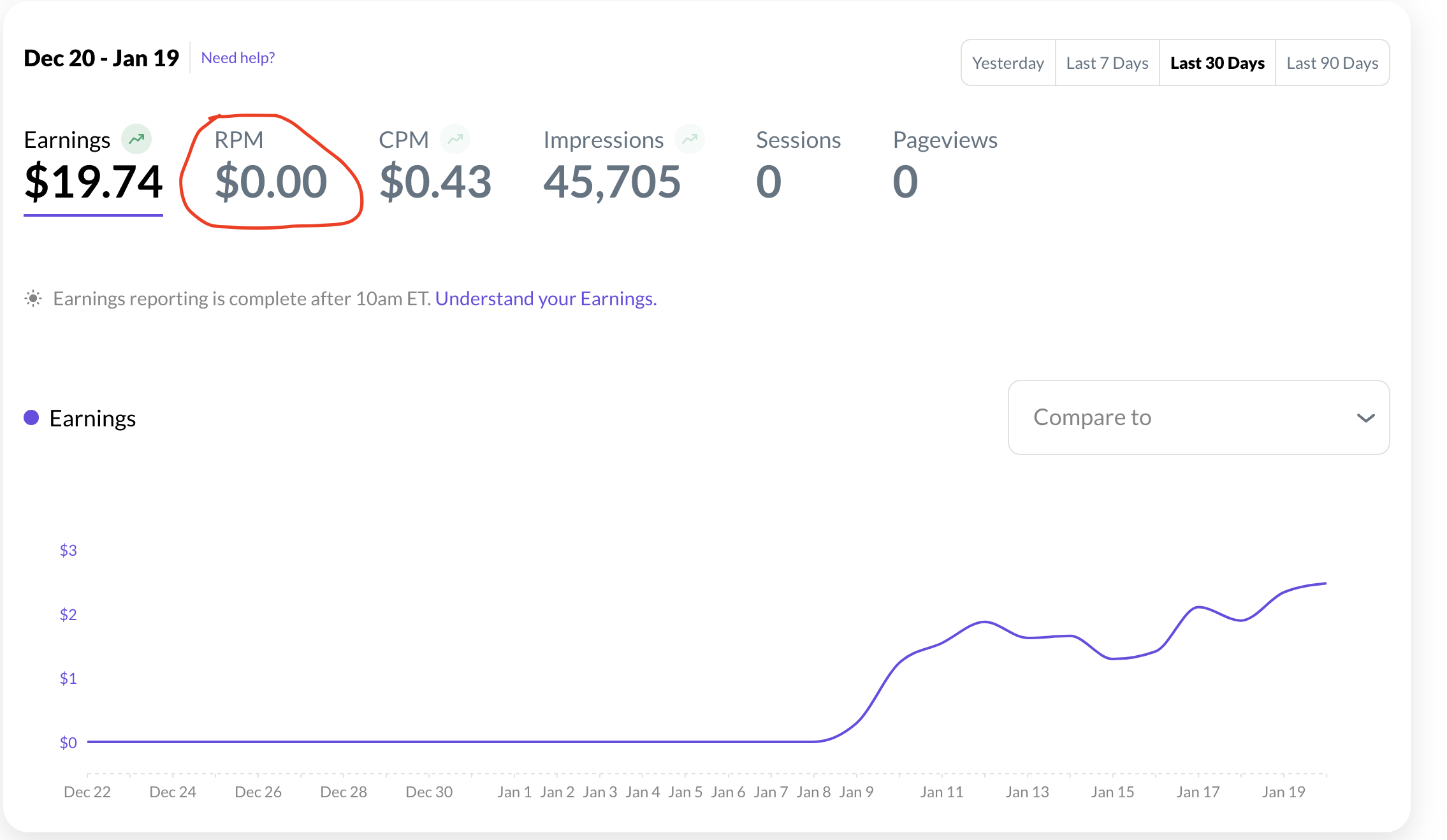Click the Earnings green trend arrow icon
The height and width of the screenshot is (840, 1447).
click(136, 139)
